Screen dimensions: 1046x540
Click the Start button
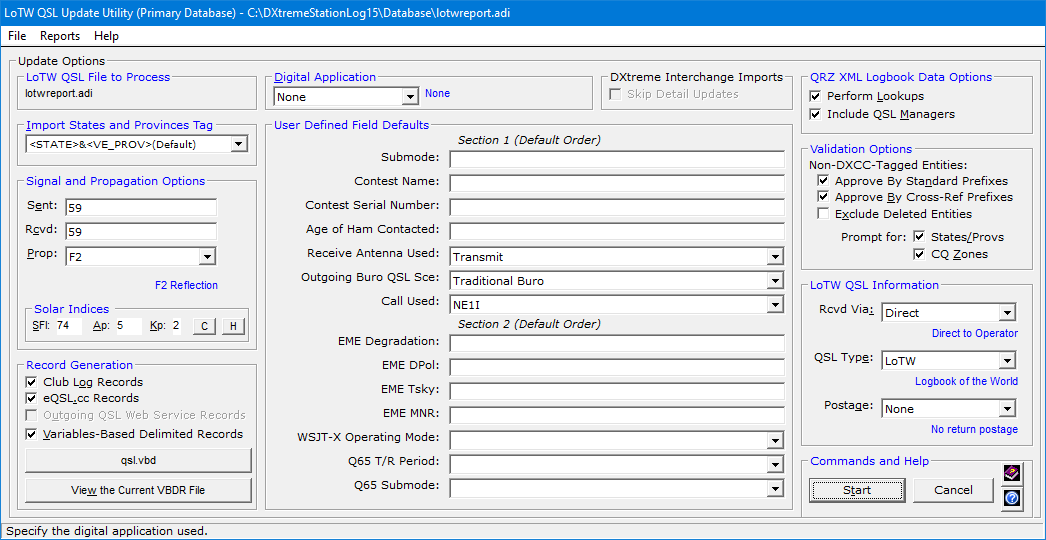click(x=857, y=490)
